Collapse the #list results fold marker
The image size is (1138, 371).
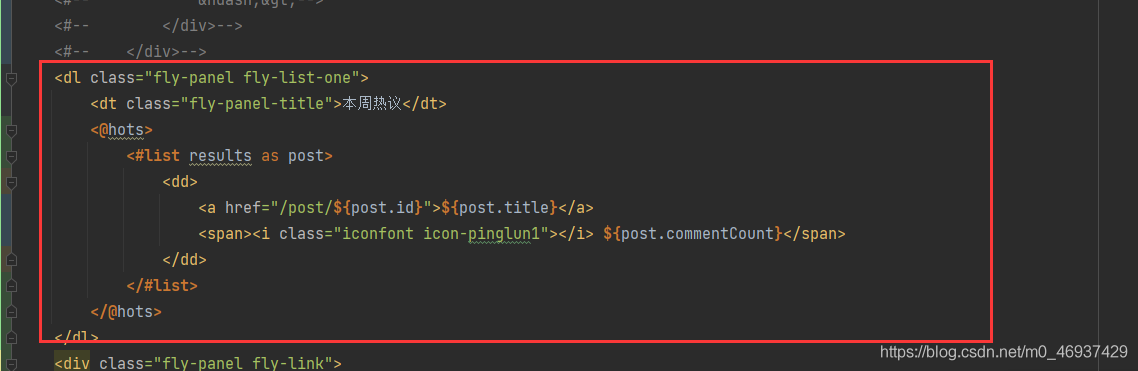click(x=11, y=157)
